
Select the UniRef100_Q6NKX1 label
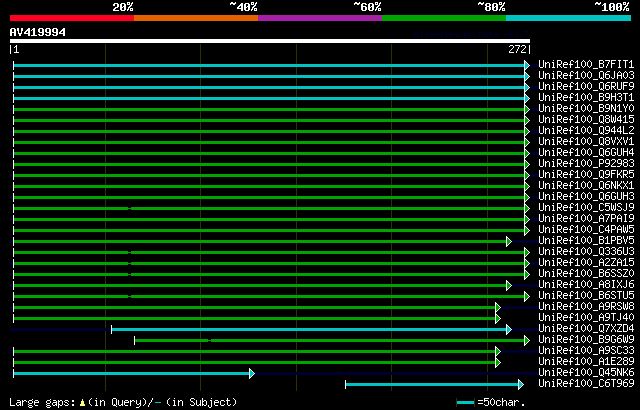pos(586,186)
